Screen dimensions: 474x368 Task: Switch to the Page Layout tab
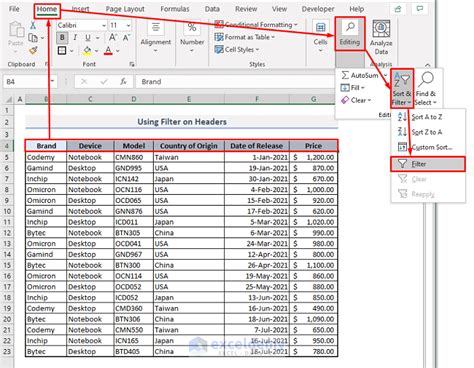pyautogui.click(x=125, y=9)
